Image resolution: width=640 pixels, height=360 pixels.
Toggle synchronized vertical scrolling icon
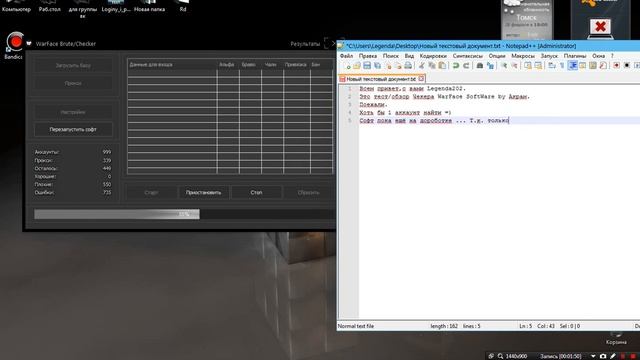(x=528, y=66)
